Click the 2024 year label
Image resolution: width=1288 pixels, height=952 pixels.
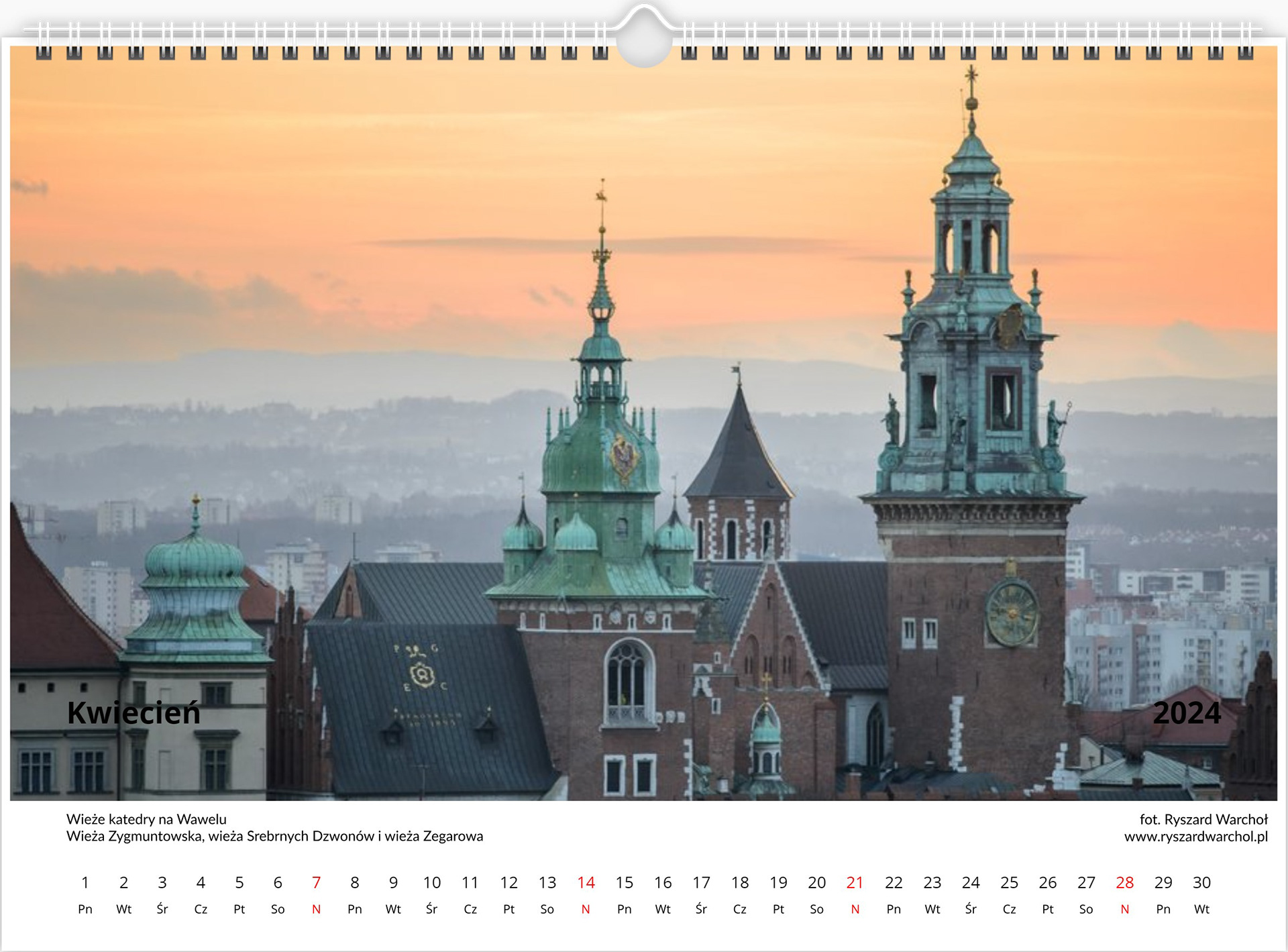pos(1186,712)
